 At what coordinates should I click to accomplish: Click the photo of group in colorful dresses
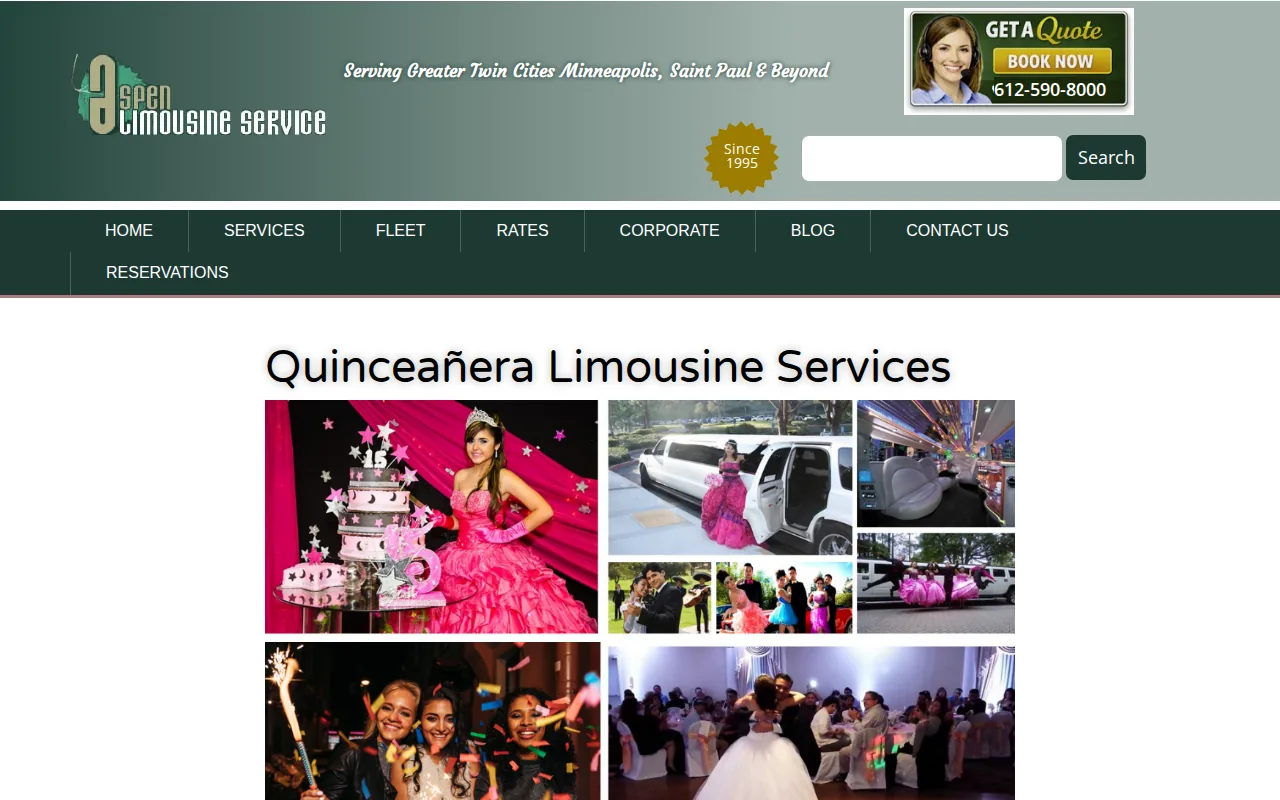(x=785, y=597)
